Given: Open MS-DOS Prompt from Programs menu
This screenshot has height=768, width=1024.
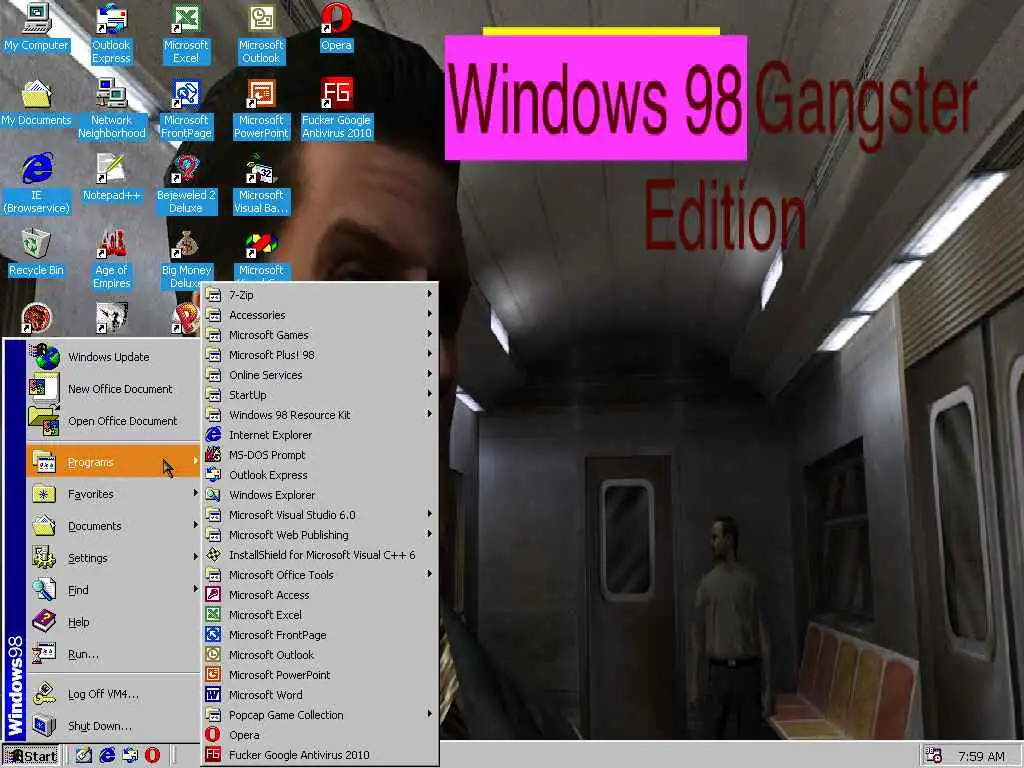Looking at the screenshot, I should [320, 455].
